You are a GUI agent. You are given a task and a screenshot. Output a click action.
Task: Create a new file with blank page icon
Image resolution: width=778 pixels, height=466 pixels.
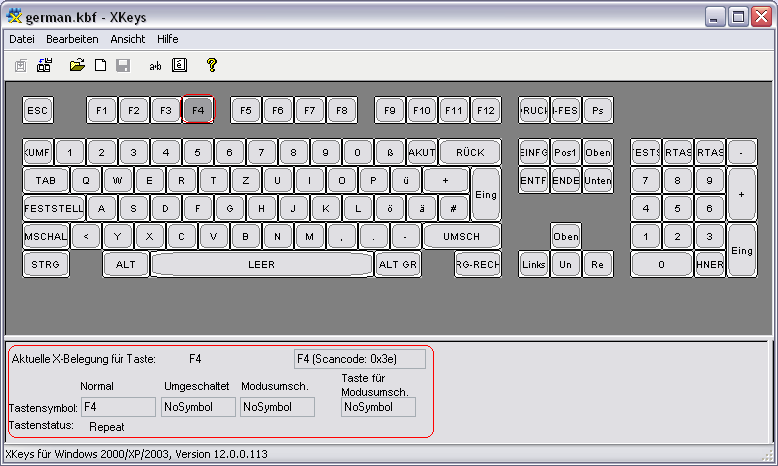click(101, 65)
